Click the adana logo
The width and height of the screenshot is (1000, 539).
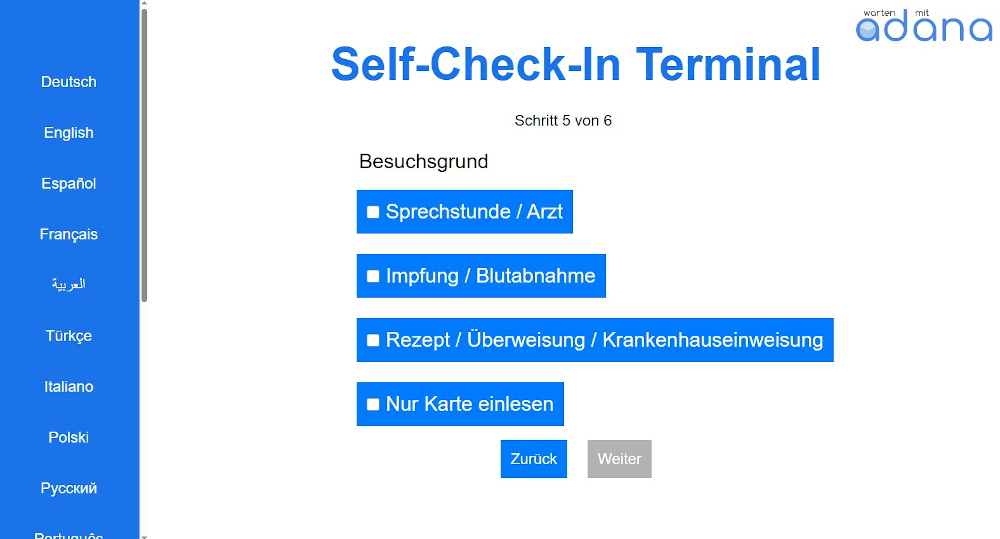(x=923, y=26)
